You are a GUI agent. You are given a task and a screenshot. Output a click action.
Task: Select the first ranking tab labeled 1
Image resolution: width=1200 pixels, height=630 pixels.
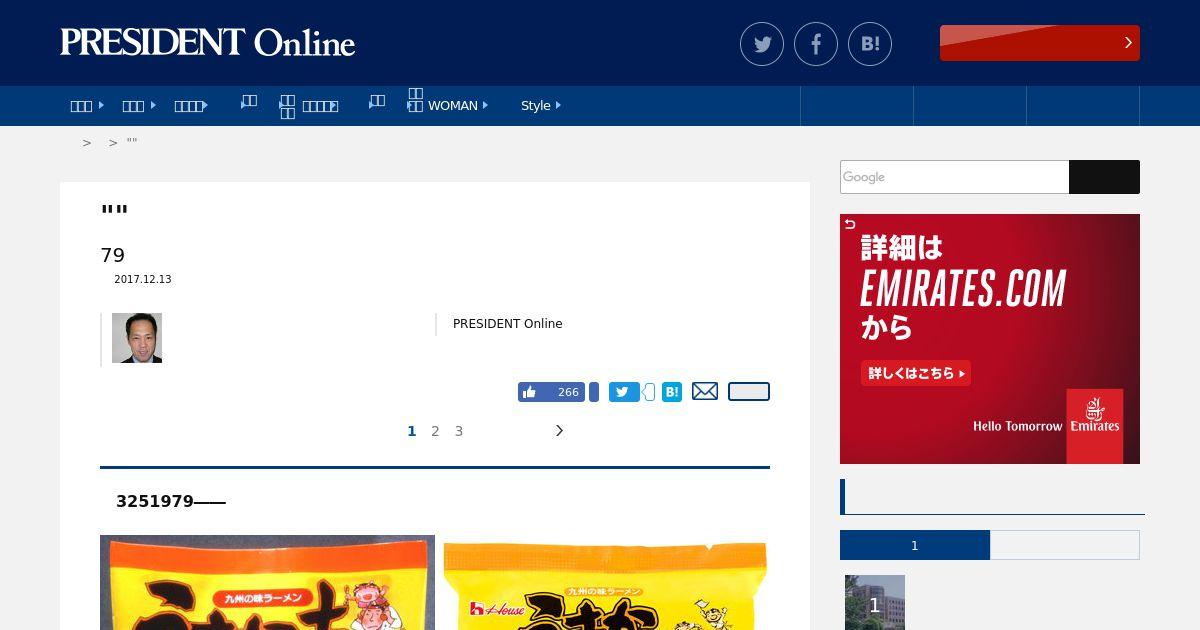(915, 545)
